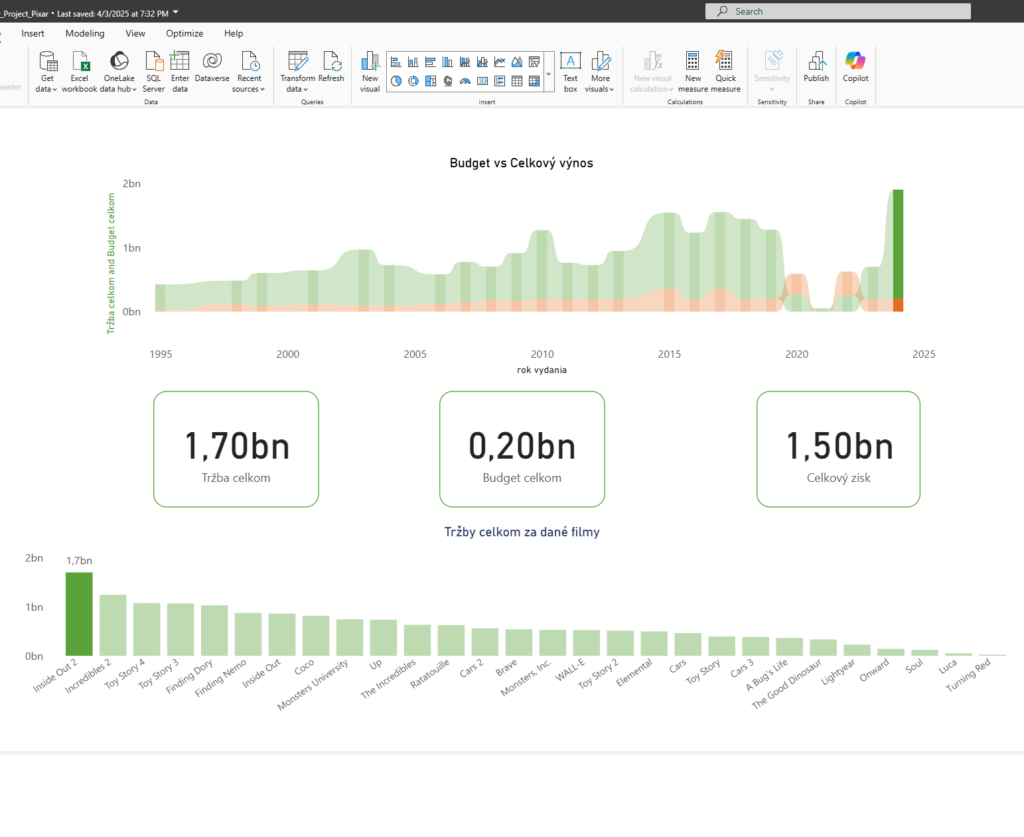This screenshot has width=1024, height=837.
Task: Expand the visuals gallery arrow
Action: (x=549, y=72)
